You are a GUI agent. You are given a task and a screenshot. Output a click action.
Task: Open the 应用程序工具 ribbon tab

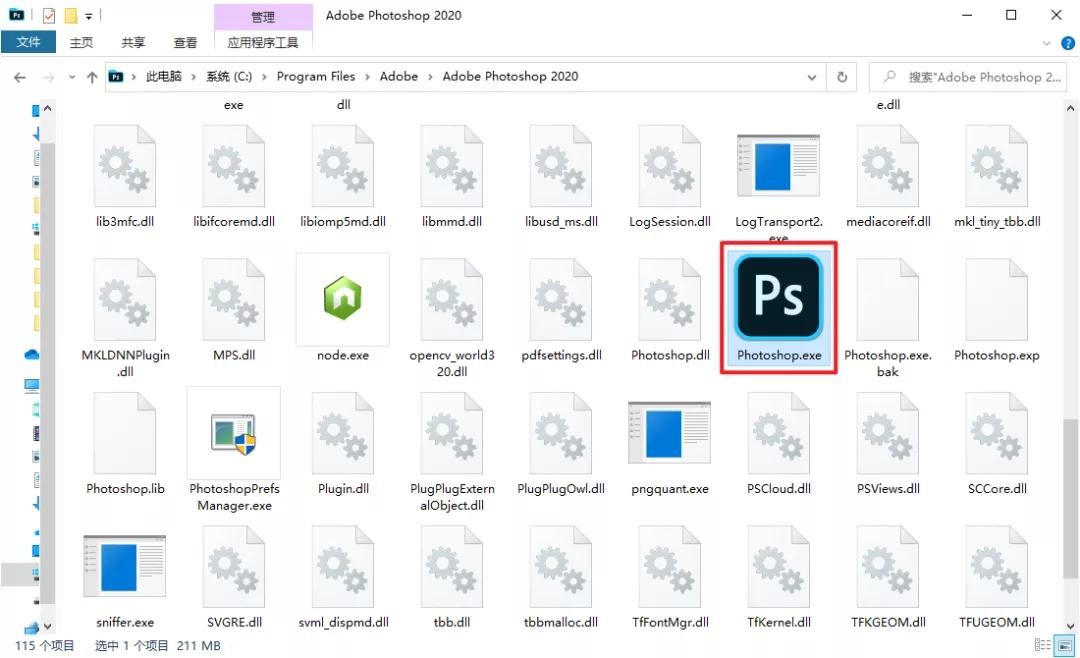click(x=263, y=42)
